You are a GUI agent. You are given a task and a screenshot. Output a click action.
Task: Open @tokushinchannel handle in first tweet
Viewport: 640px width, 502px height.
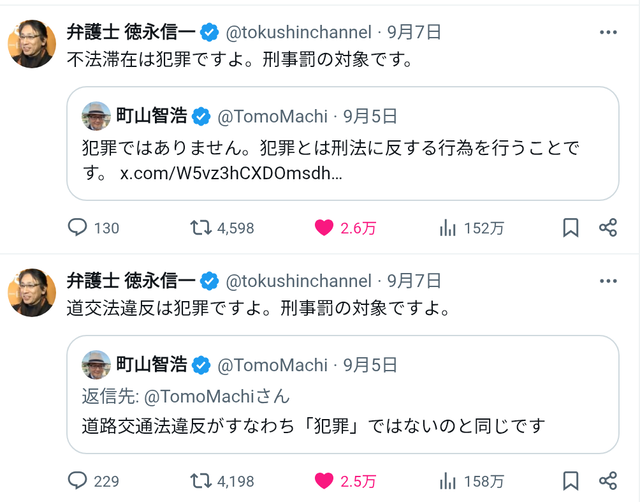point(298,32)
